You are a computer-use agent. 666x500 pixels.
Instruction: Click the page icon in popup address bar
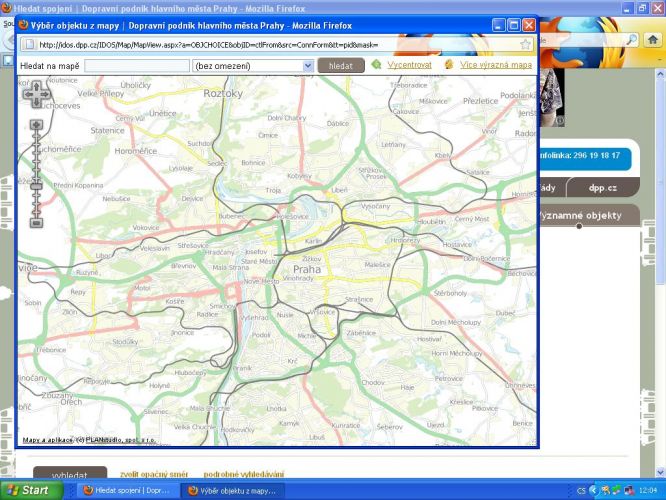point(29,44)
